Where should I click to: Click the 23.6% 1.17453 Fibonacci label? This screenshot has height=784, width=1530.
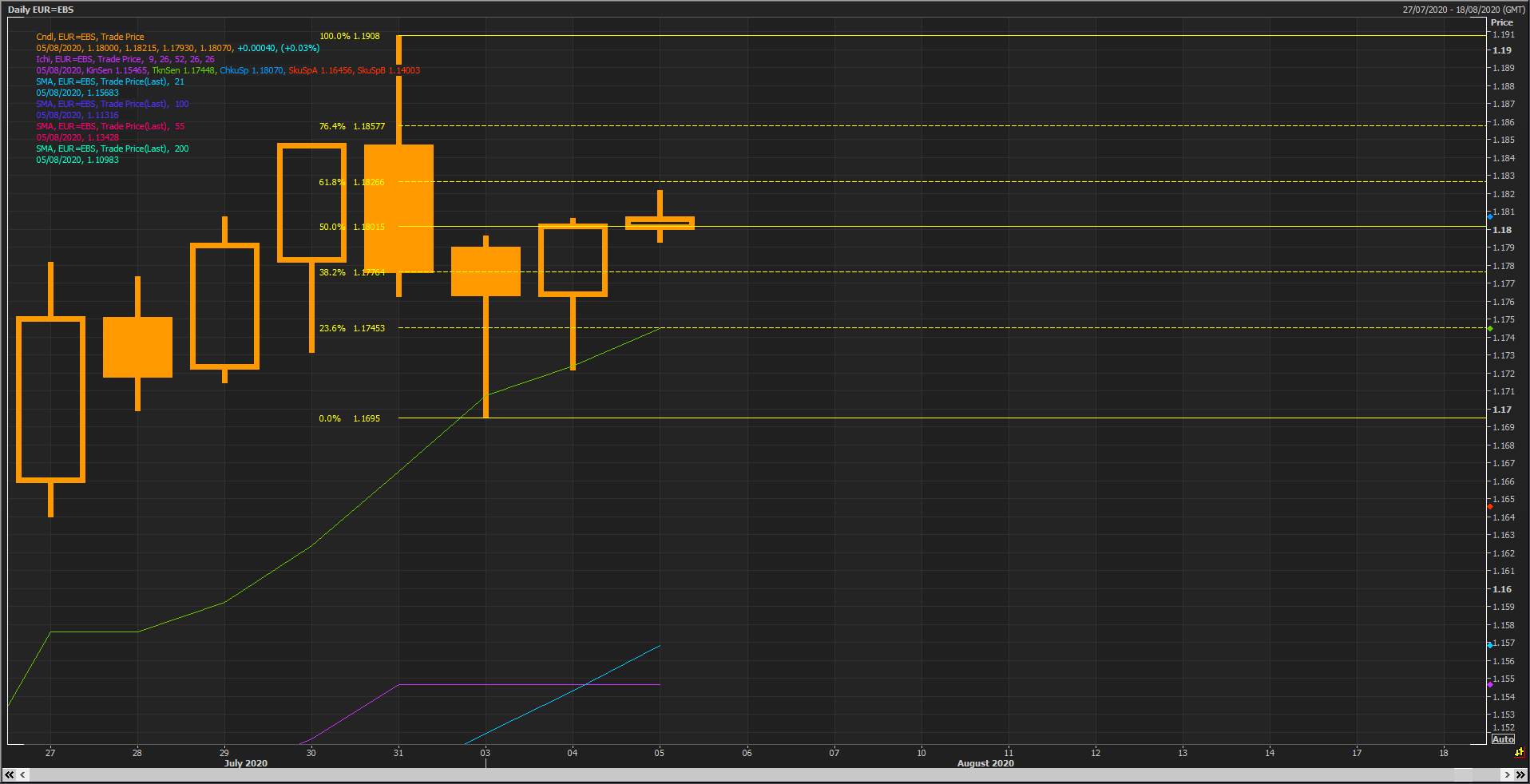352,328
